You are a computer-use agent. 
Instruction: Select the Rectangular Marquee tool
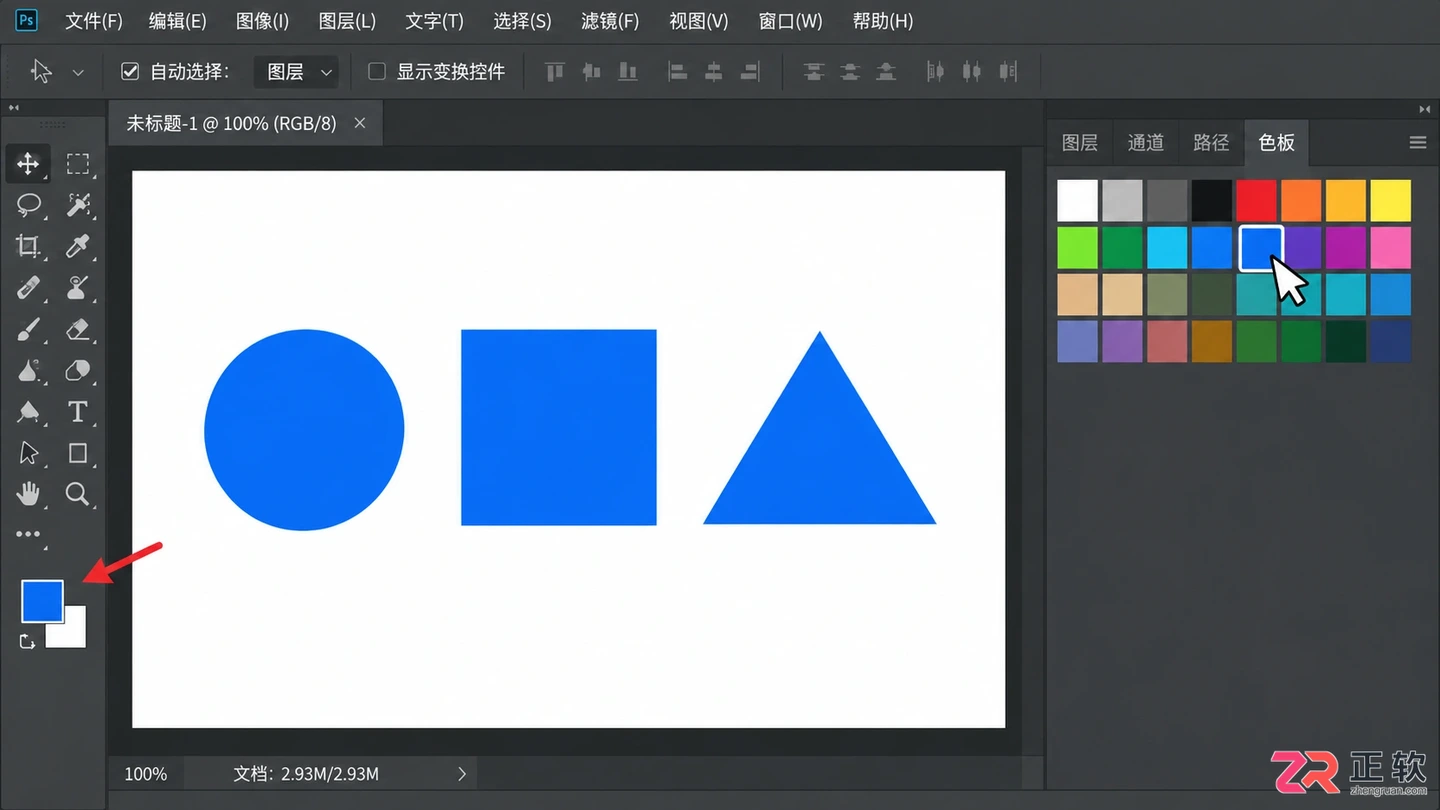click(78, 163)
